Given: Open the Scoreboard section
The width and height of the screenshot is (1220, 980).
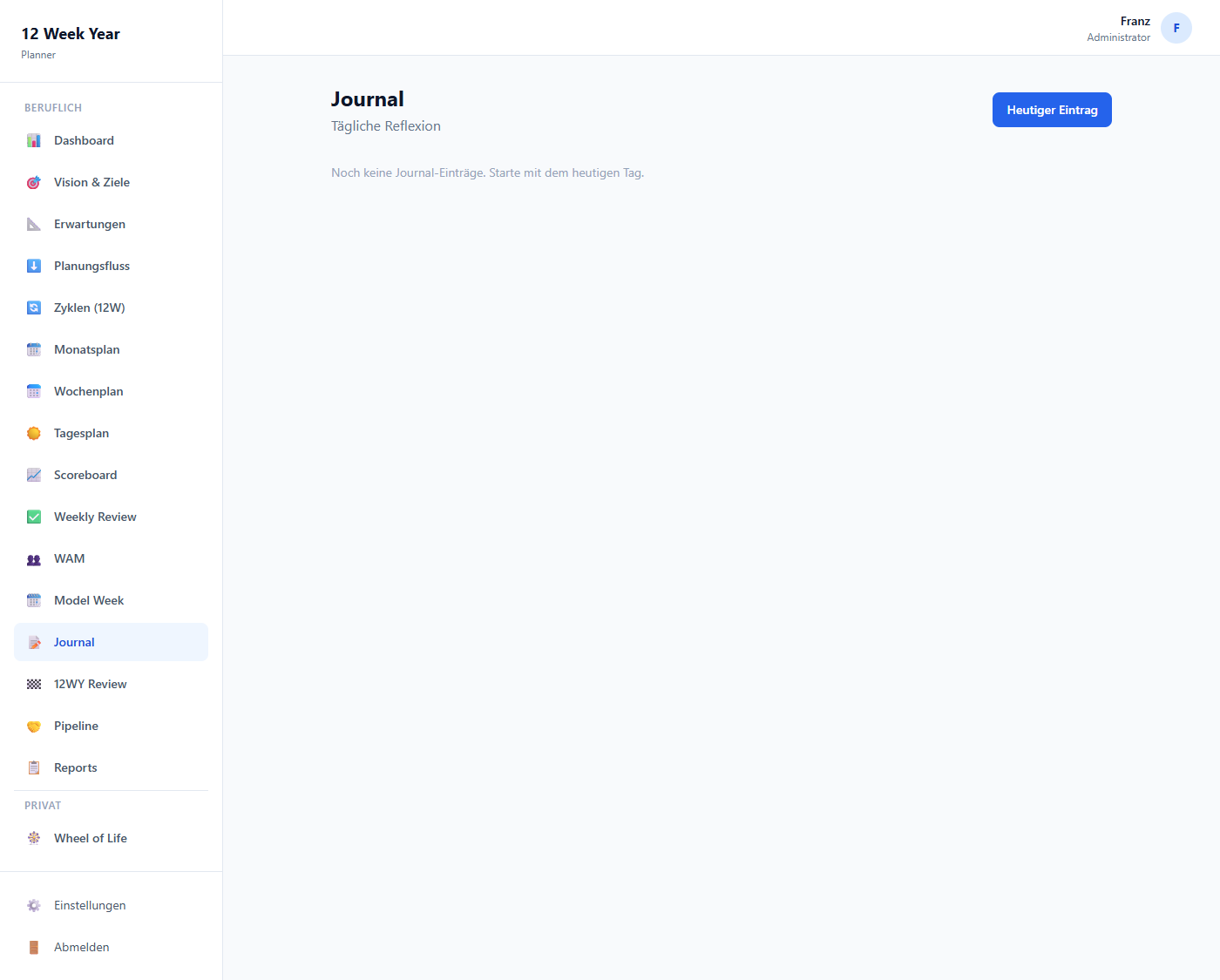Looking at the screenshot, I should pyautogui.click(x=85, y=476).
